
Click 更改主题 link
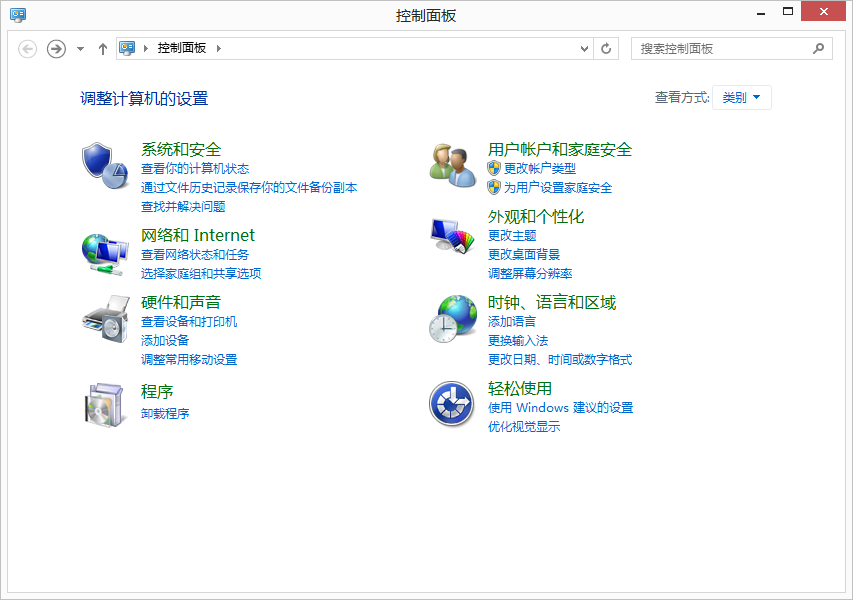point(512,236)
